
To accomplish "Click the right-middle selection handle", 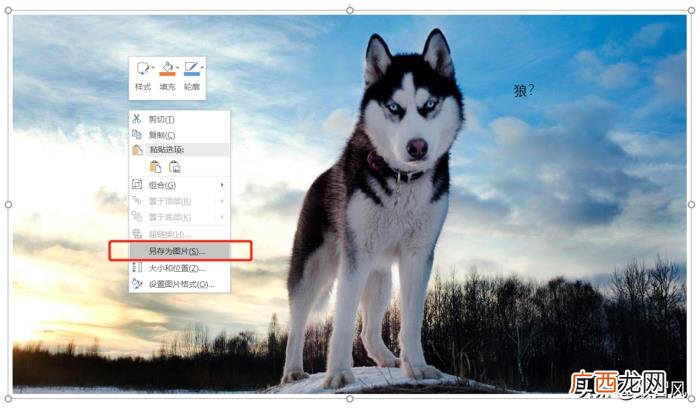I will [691, 204].
